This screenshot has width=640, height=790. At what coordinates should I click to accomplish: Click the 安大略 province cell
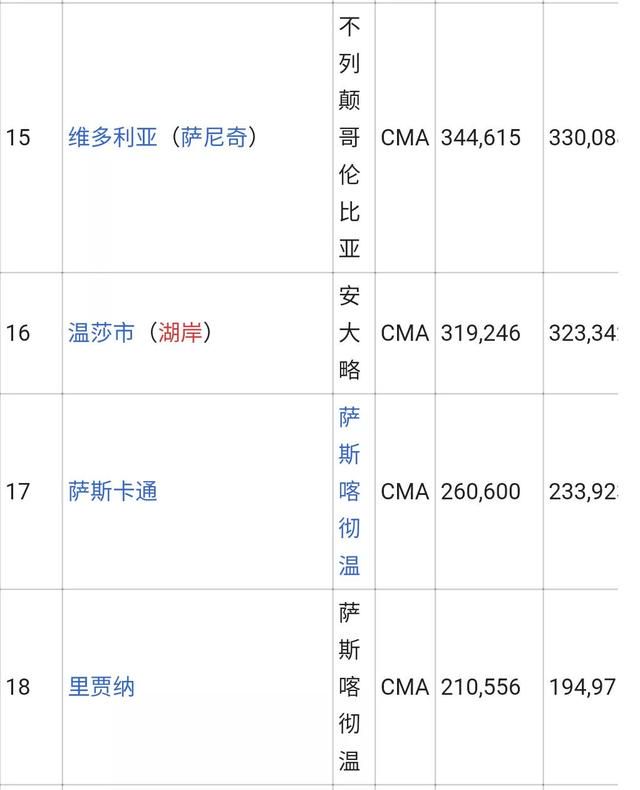click(x=349, y=333)
